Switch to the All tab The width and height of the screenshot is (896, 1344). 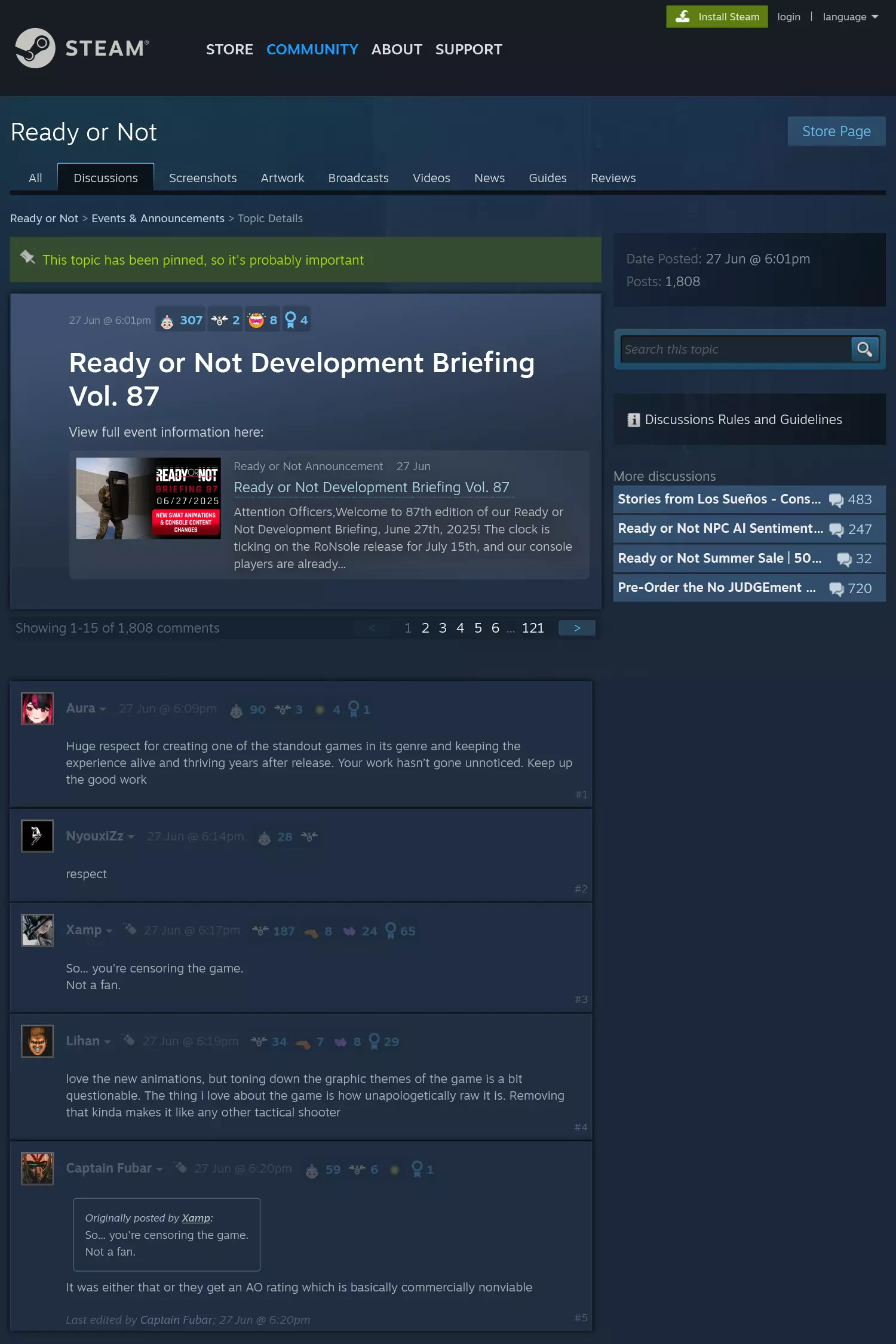point(35,178)
